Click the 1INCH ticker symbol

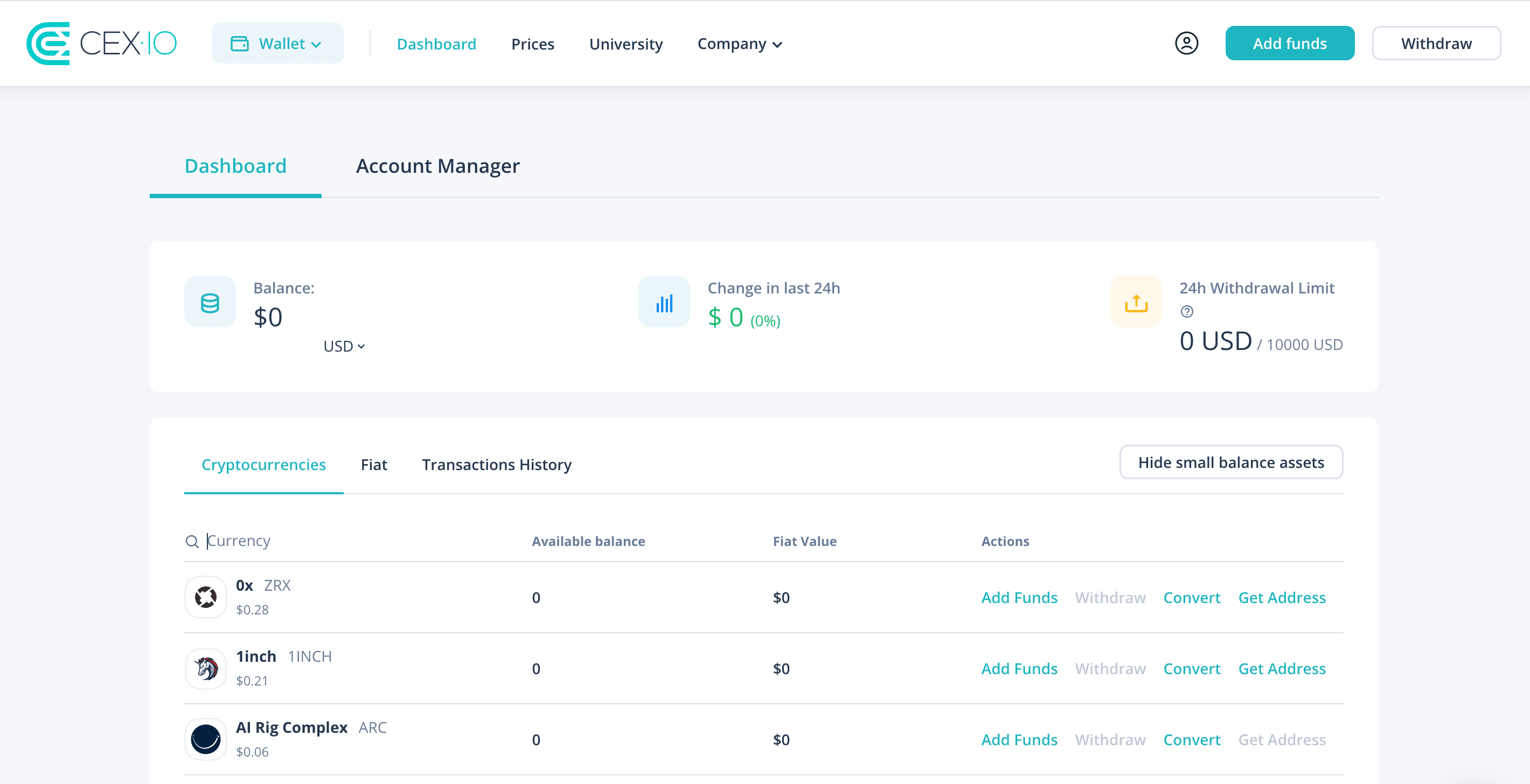[309, 656]
